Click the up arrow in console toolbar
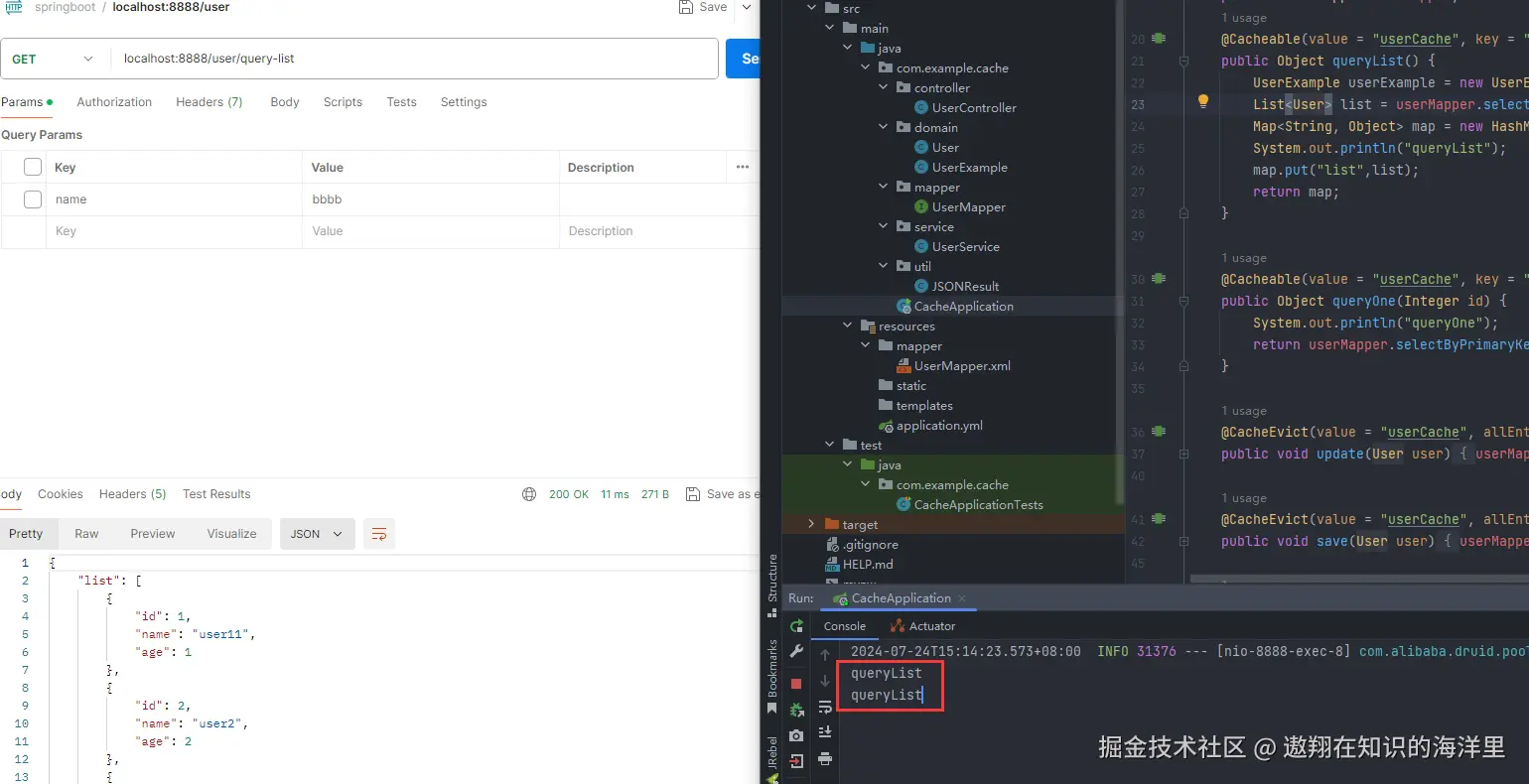The width and height of the screenshot is (1529, 784). pyautogui.click(x=825, y=655)
